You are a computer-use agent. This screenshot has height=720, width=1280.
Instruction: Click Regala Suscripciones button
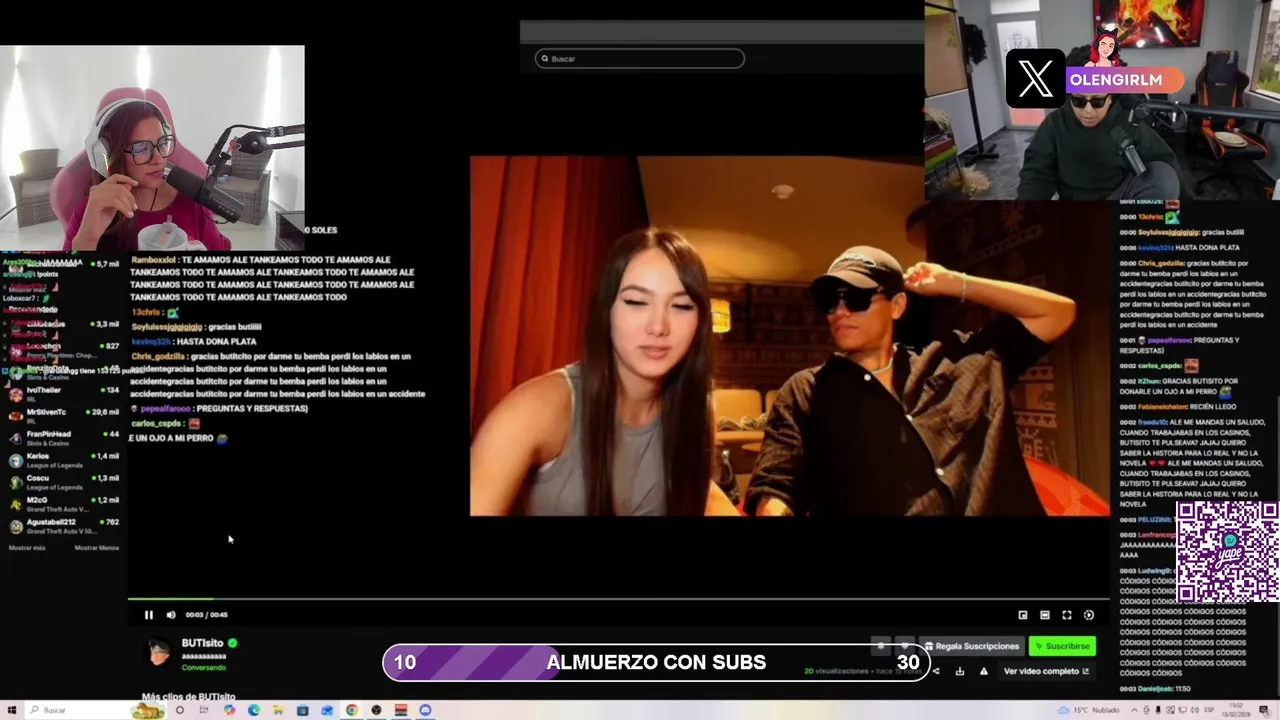tap(972, 646)
